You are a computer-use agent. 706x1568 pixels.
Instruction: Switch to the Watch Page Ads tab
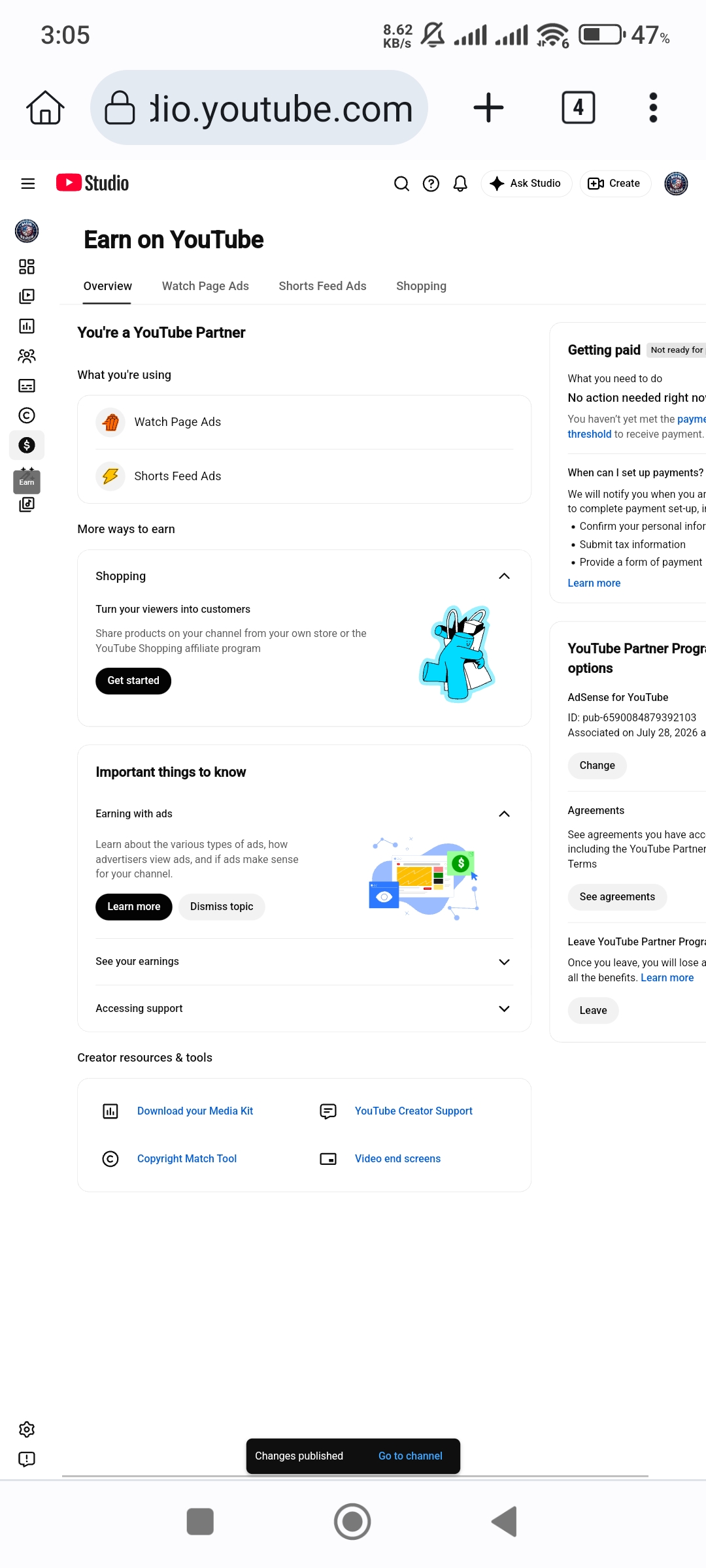click(205, 286)
